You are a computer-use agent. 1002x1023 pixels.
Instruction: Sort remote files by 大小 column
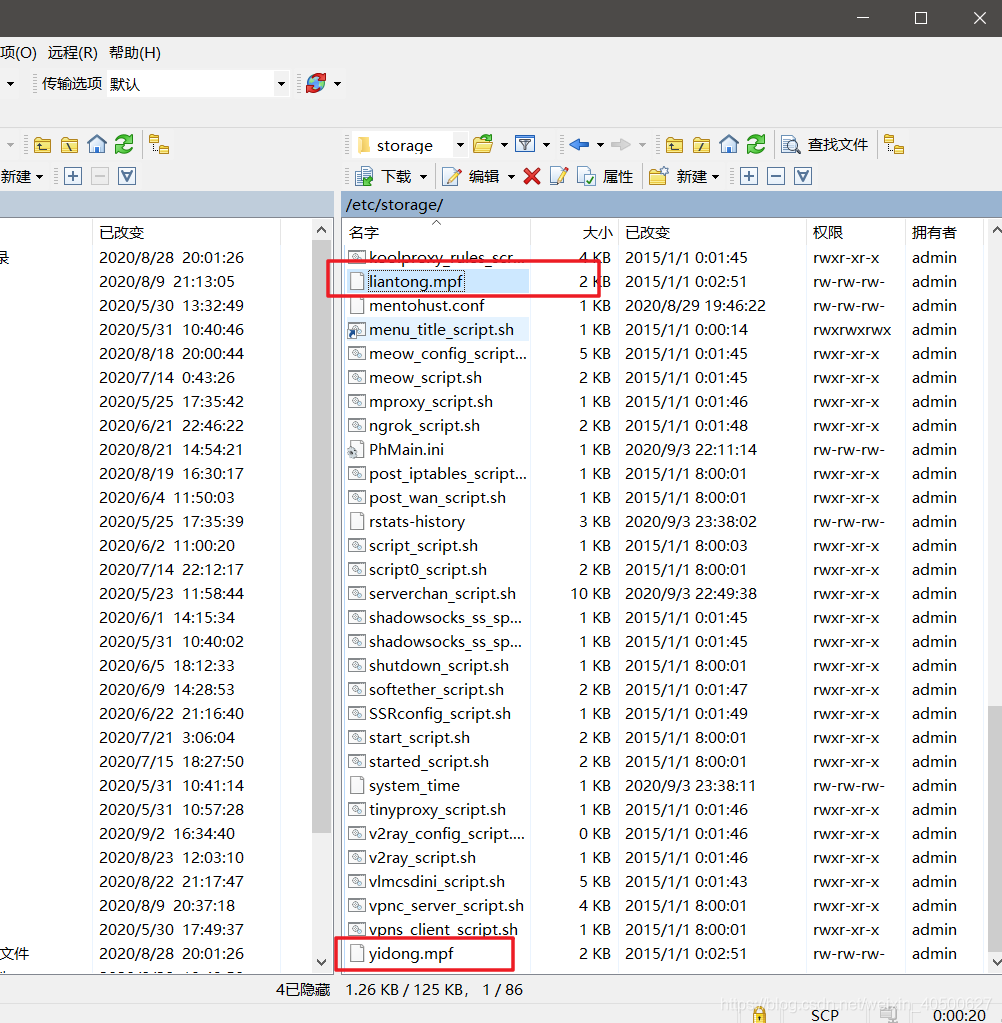click(574, 232)
